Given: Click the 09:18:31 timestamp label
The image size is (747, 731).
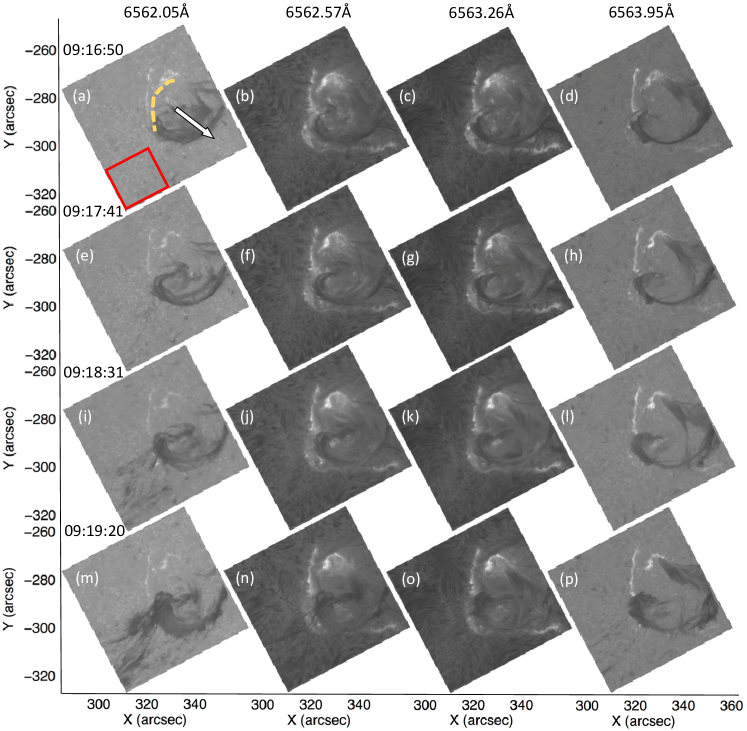Looking at the screenshot, I should pos(93,372).
